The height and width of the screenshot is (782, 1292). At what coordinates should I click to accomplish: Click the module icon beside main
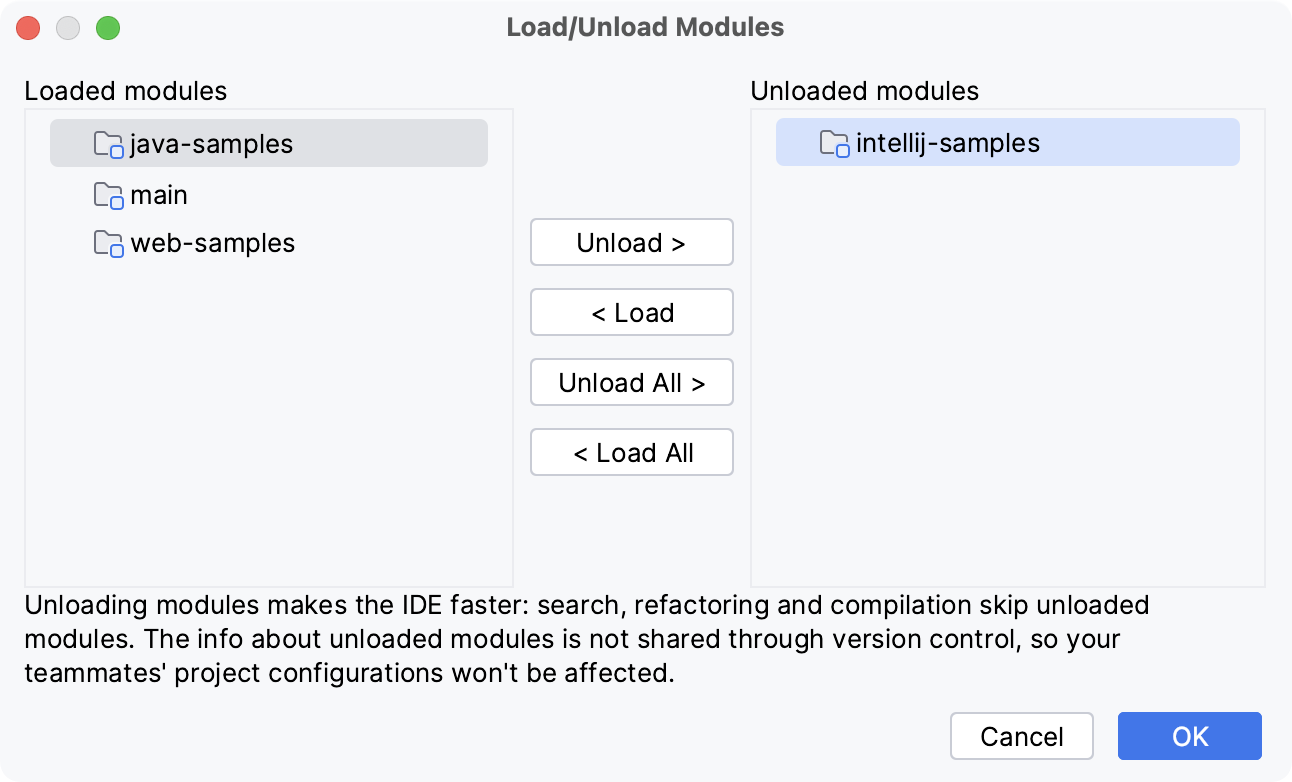pos(107,195)
